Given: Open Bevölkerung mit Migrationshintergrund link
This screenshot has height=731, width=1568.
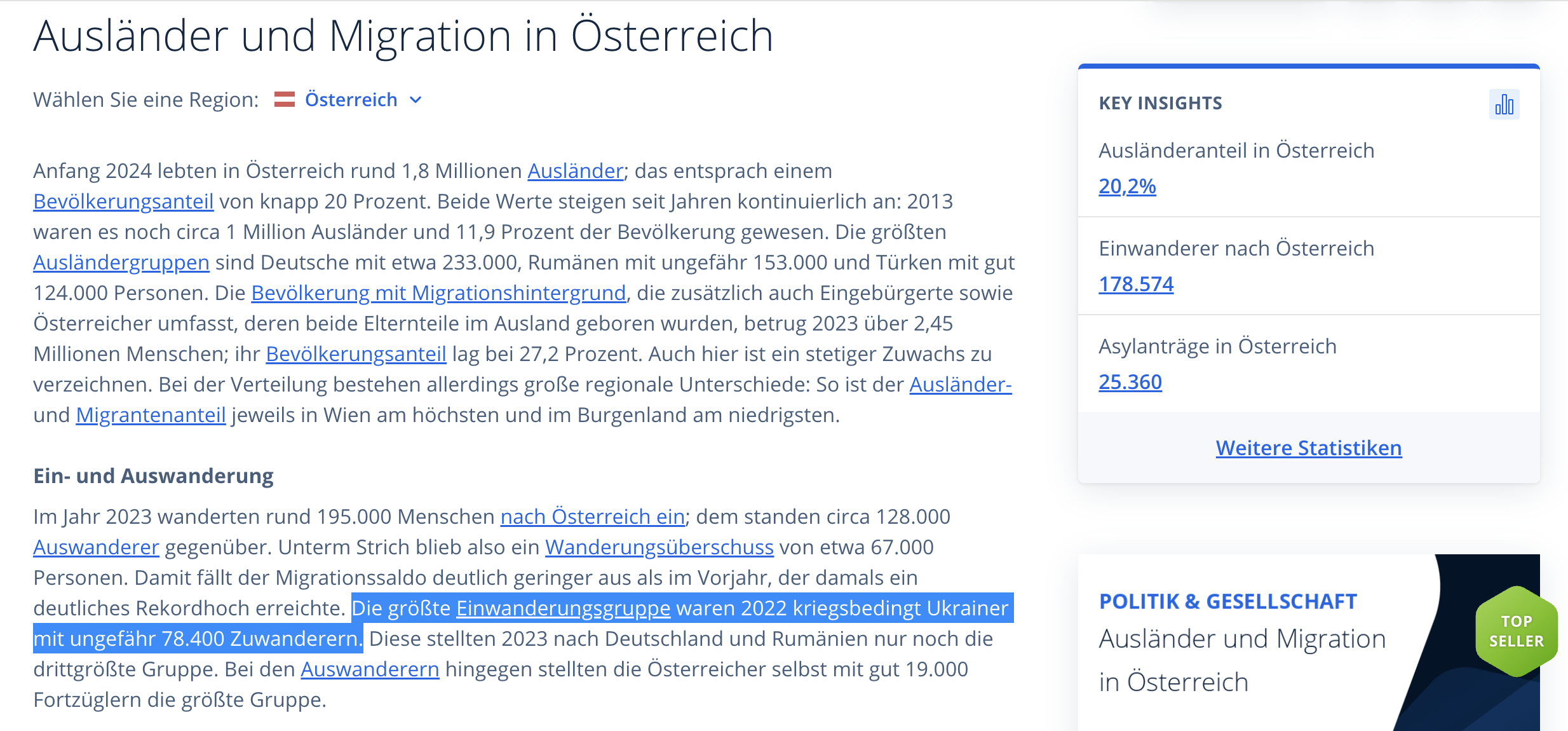Looking at the screenshot, I should tap(438, 293).
